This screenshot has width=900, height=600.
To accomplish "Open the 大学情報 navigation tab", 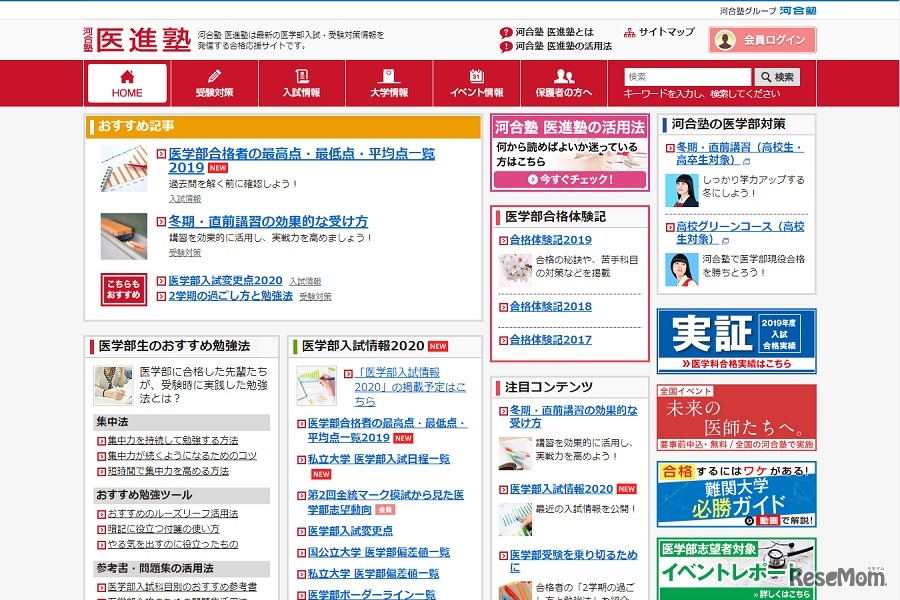I will coord(389,83).
